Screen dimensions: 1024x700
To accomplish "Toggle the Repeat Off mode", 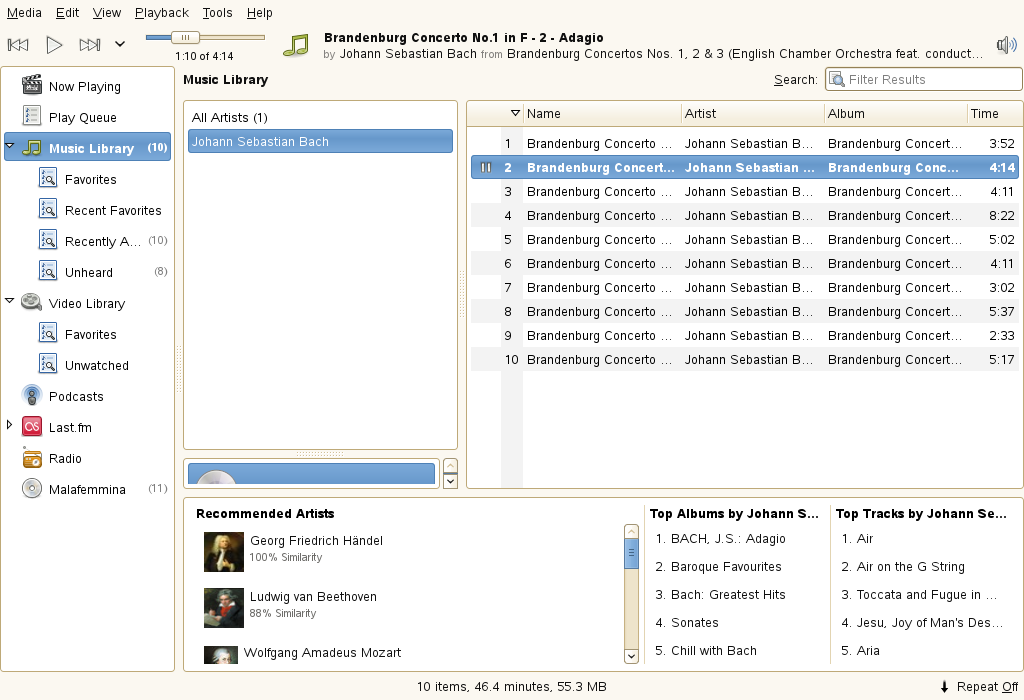I will coord(979,686).
